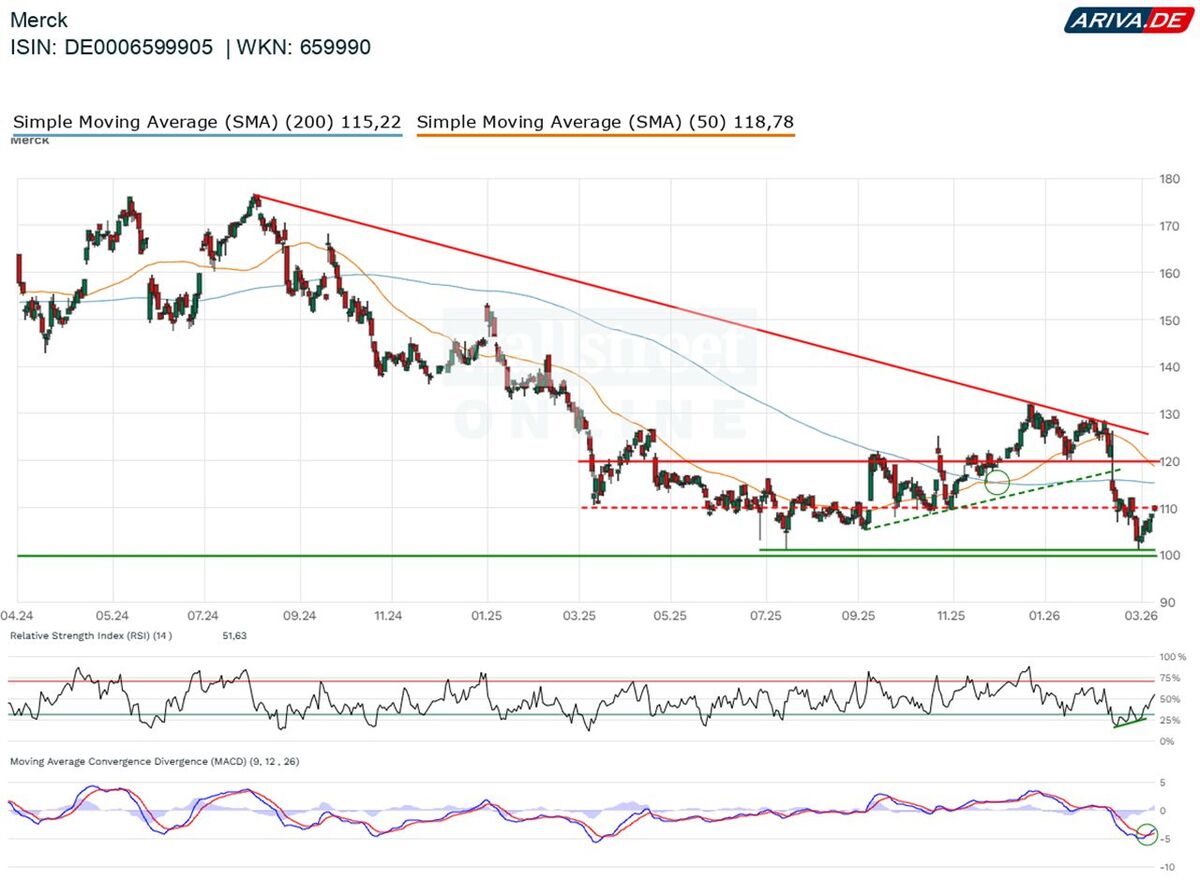This screenshot has height=881, width=1200.
Task: Click the green circle marker on the MACD crossover
Action: pyautogui.click(x=1146, y=834)
